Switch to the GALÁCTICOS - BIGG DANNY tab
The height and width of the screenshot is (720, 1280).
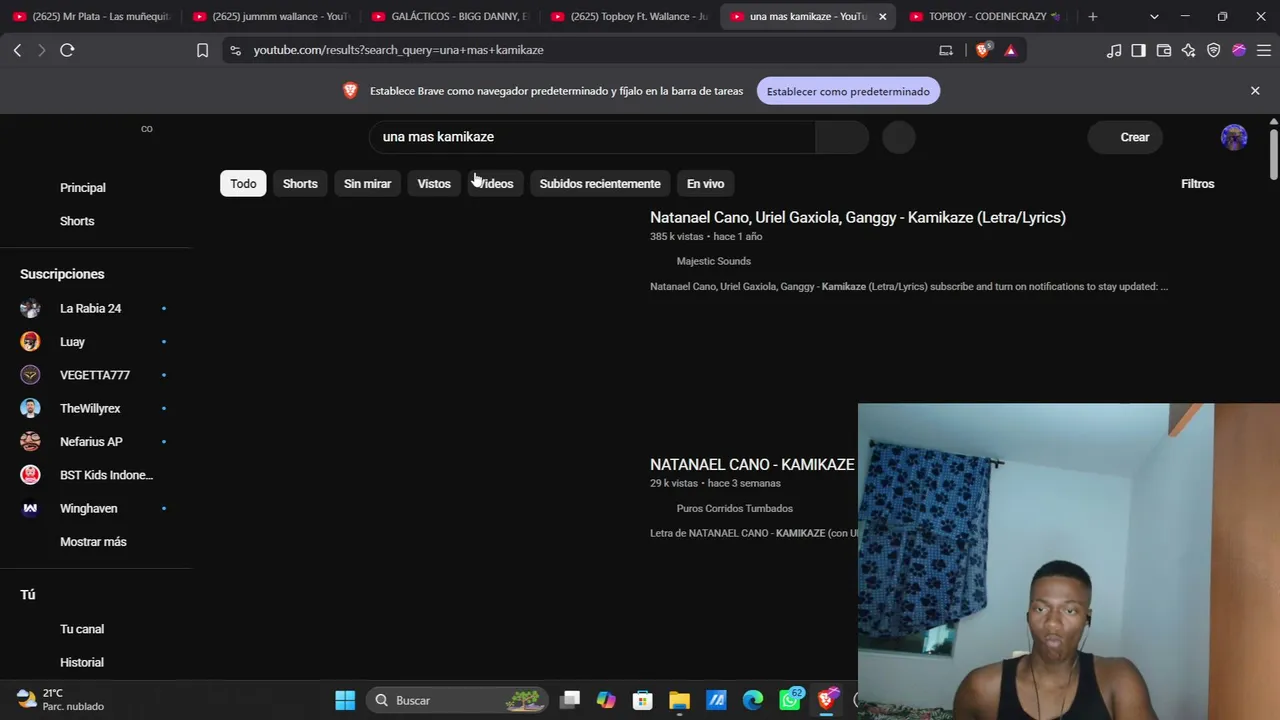tap(452, 16)
